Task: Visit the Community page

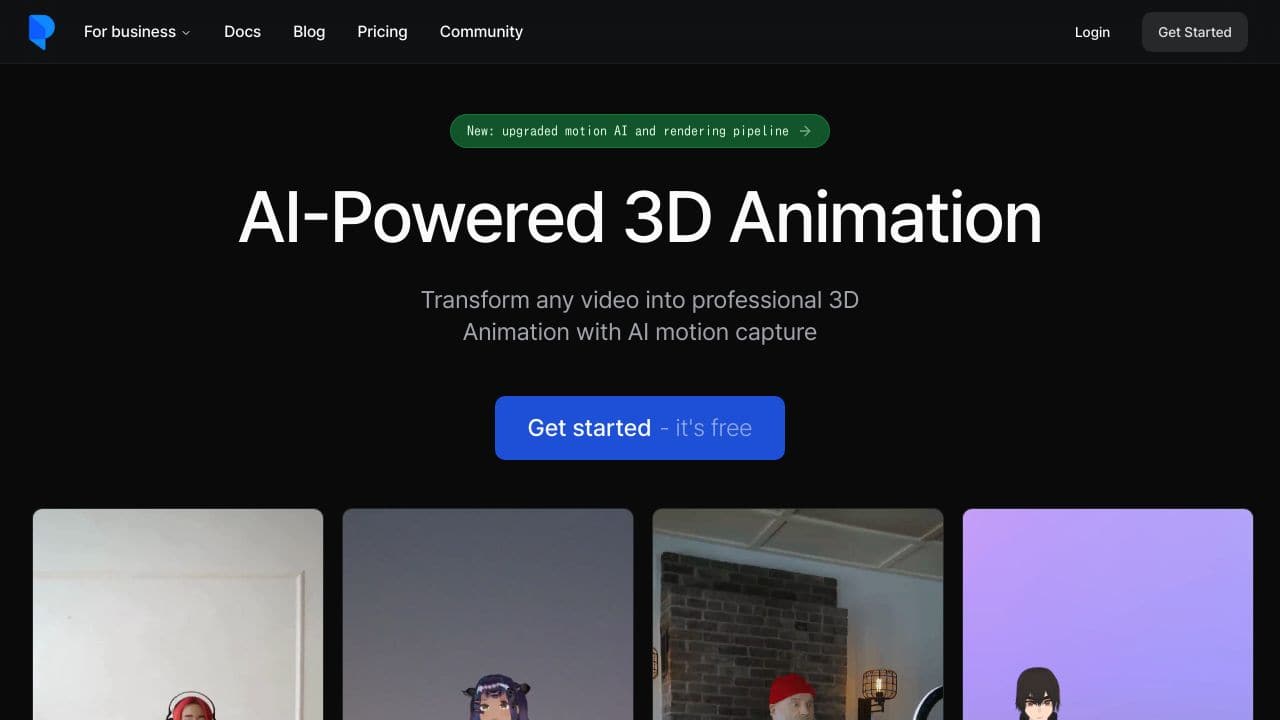Action: [481, 32]
